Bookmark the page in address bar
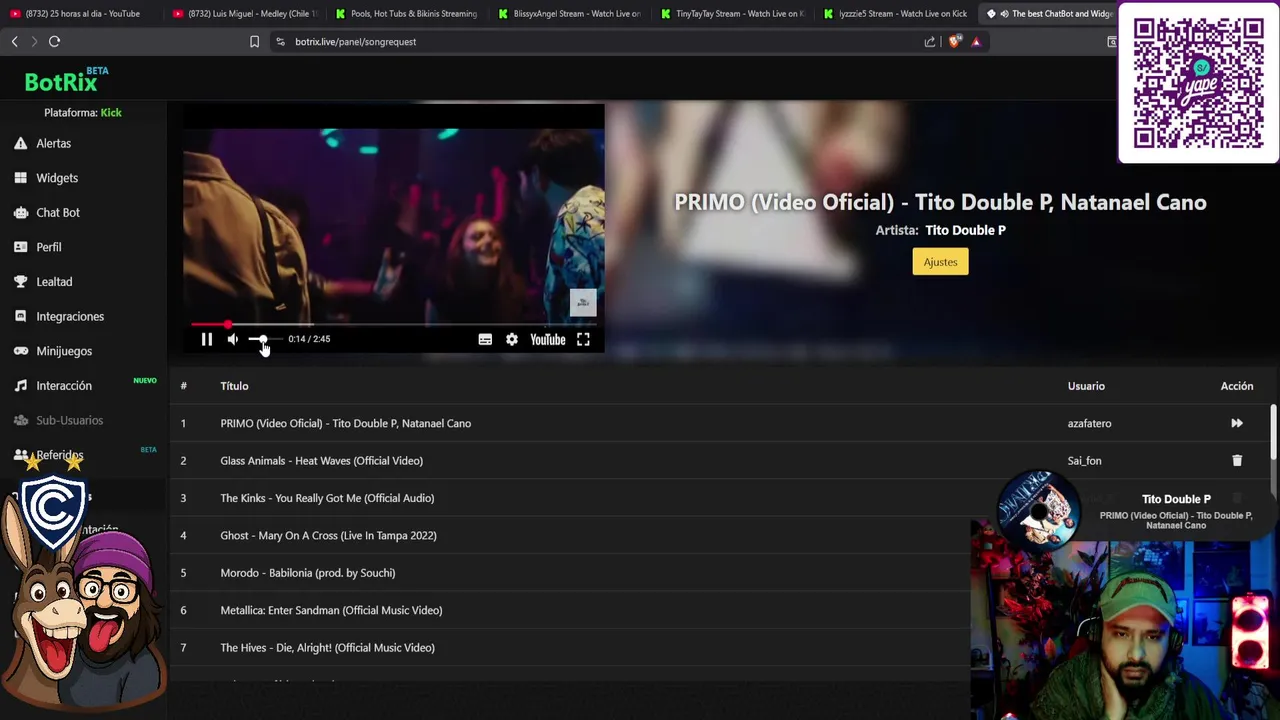Viewport: 1280px width, 720px height. (x=254, y=41)
